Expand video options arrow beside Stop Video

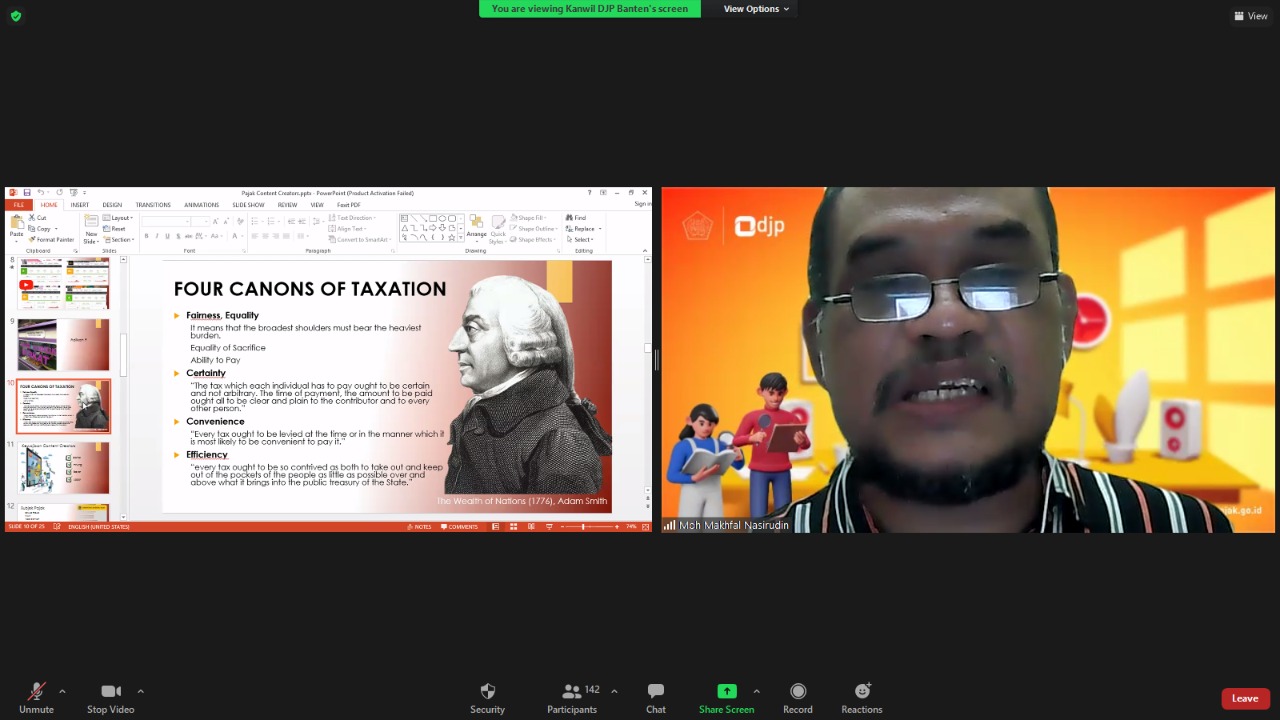point(140,691)
